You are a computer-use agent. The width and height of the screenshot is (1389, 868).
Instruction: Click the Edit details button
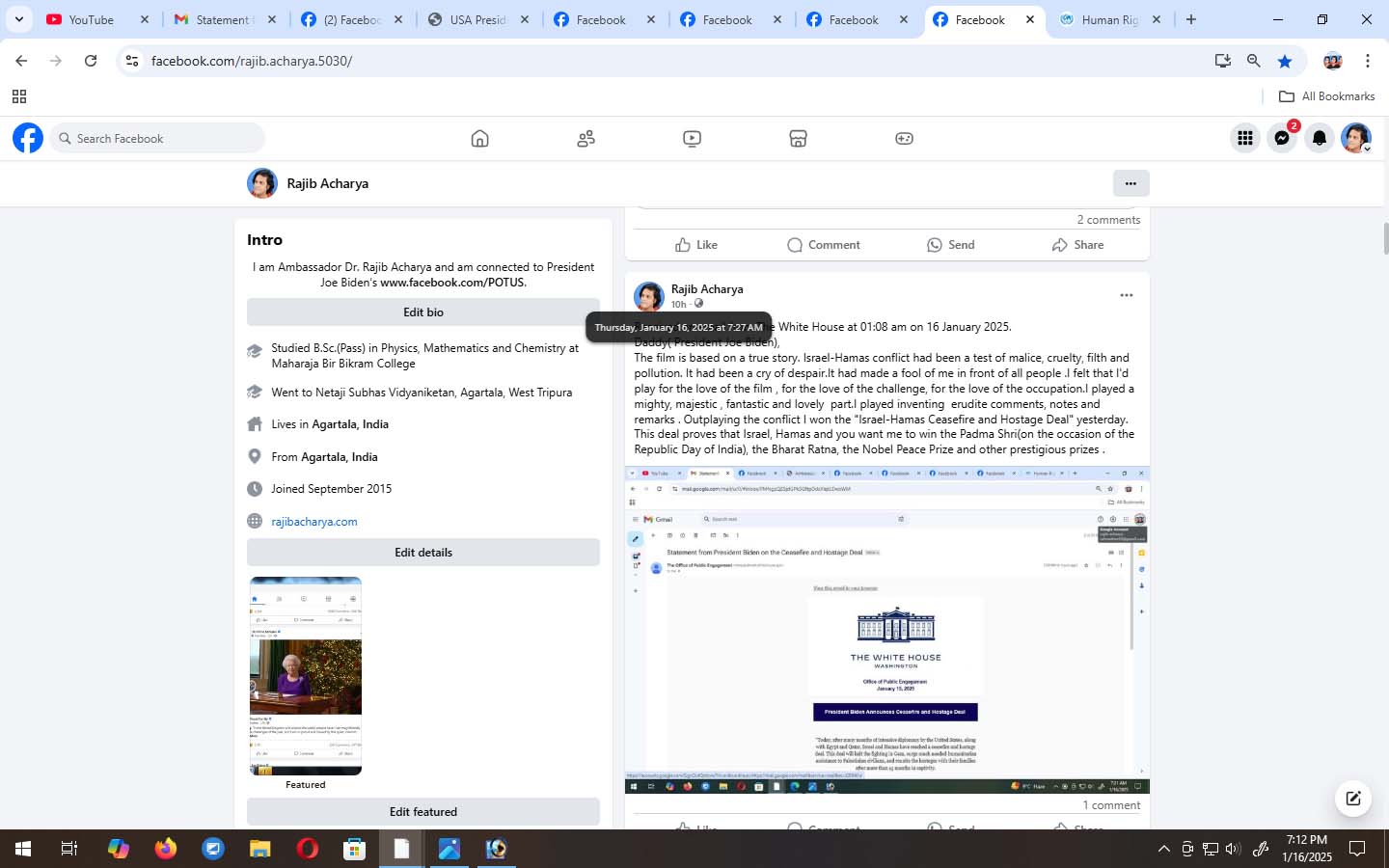423,553
